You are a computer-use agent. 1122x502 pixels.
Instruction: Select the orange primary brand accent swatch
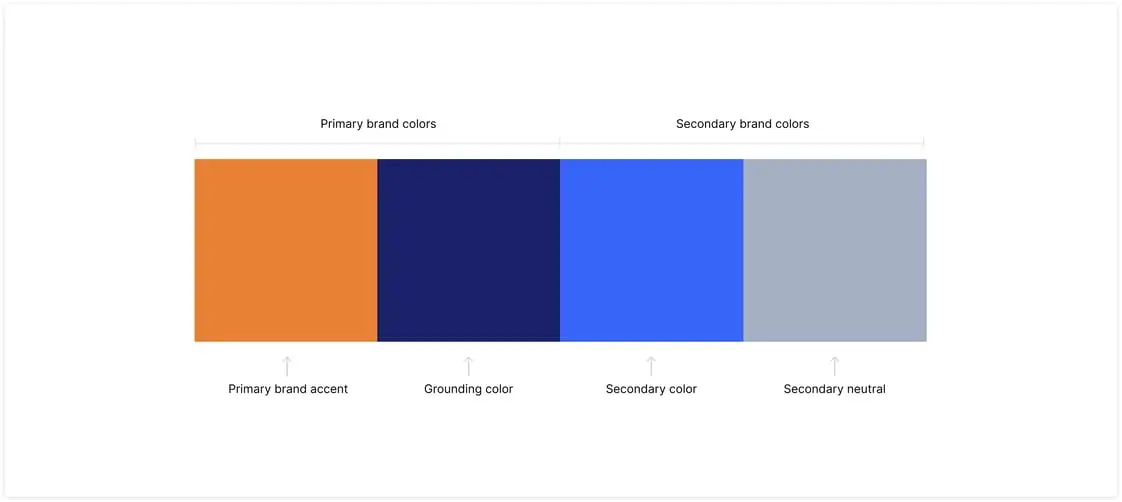point(286,250)
